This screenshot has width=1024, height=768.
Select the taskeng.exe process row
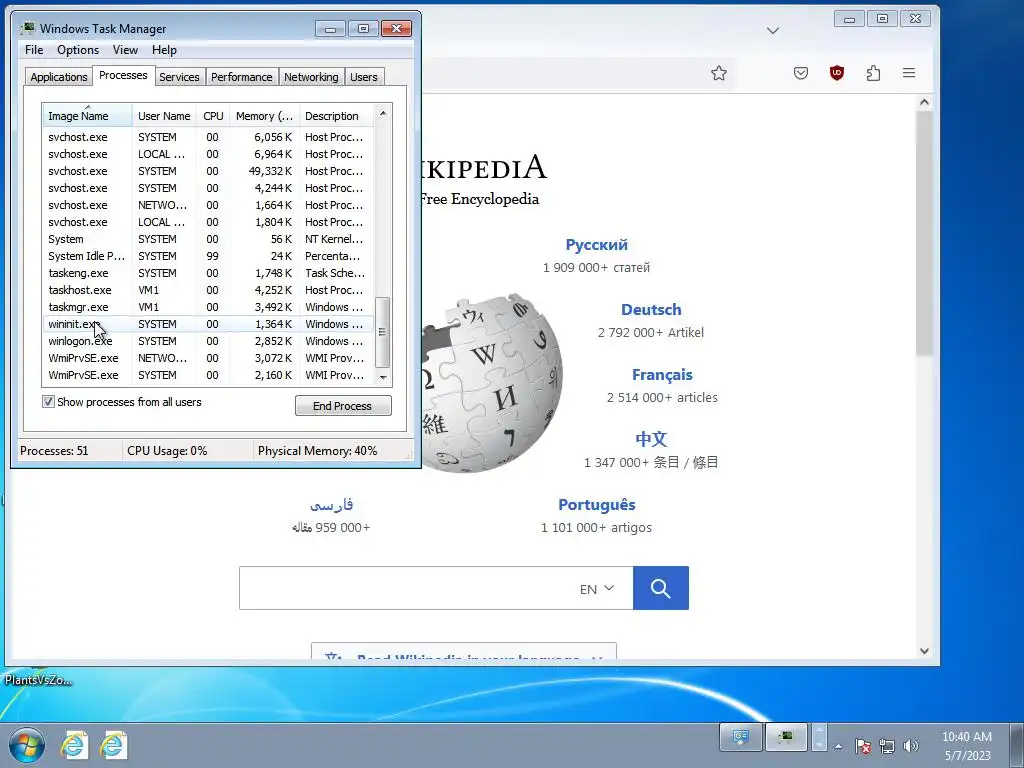(x=209, y=273)
